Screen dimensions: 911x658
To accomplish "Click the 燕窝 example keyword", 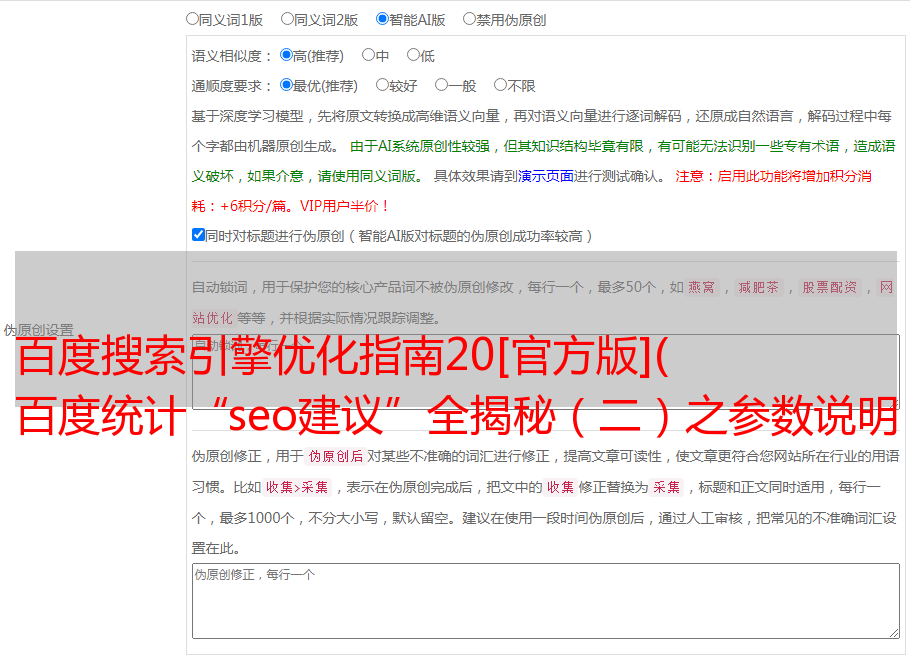I will [x=702, y=287].
